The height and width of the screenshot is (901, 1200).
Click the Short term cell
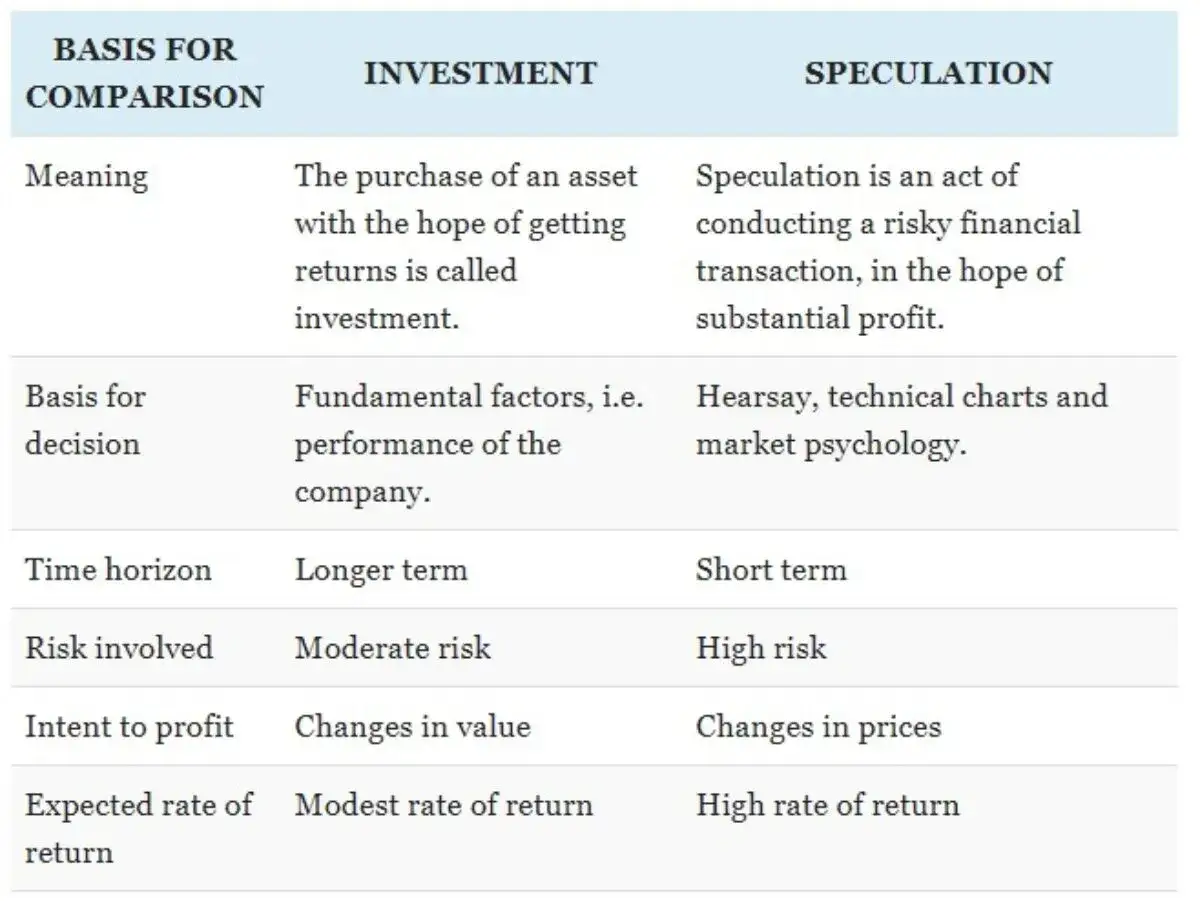coord(771,570)
